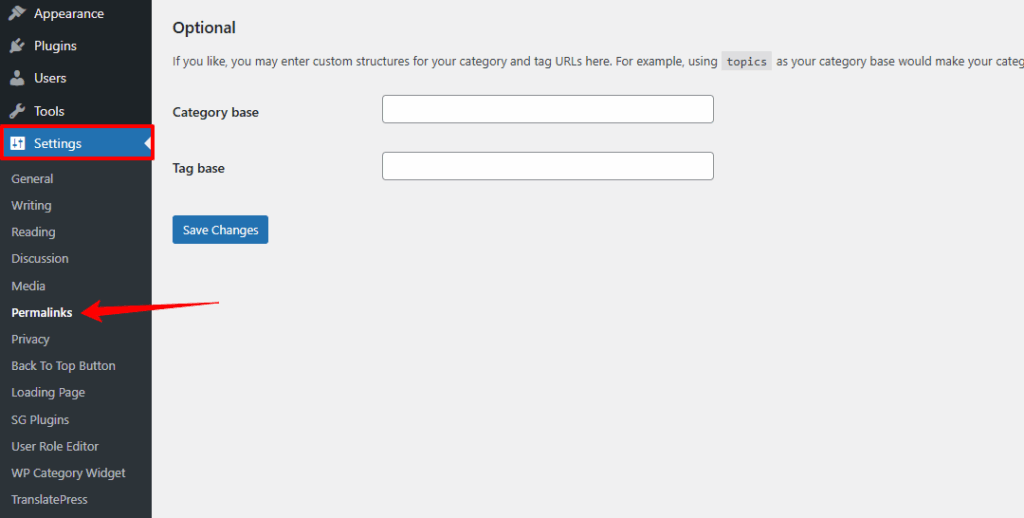Open Back To Top Button settings
This screenshot has height=518, width=1024.
tap(63, 366)
